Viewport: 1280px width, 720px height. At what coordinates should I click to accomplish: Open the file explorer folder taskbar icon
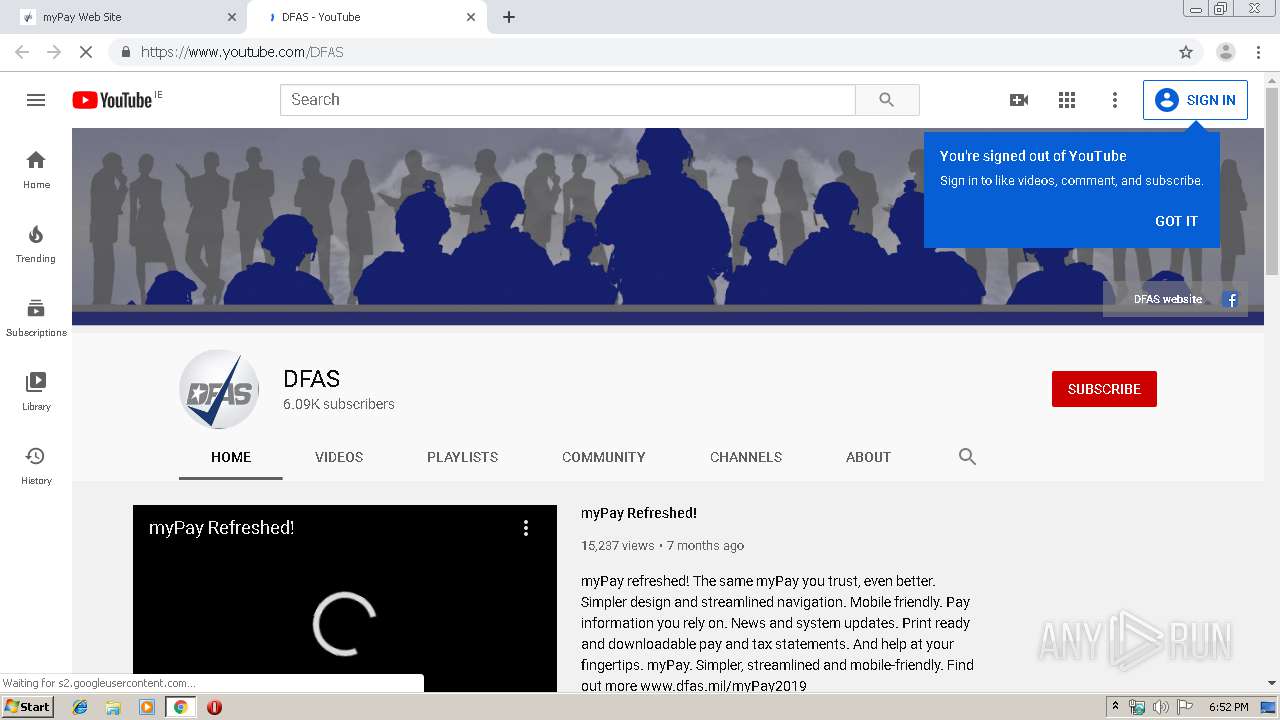pos(113,707)
